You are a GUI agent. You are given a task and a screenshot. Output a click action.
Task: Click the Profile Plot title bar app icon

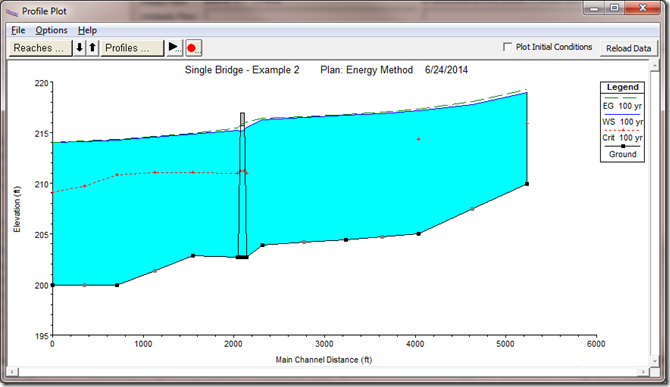pos(12,12)
